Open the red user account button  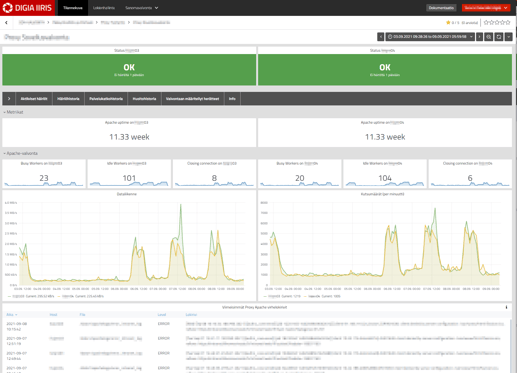[x=486, y=8]
